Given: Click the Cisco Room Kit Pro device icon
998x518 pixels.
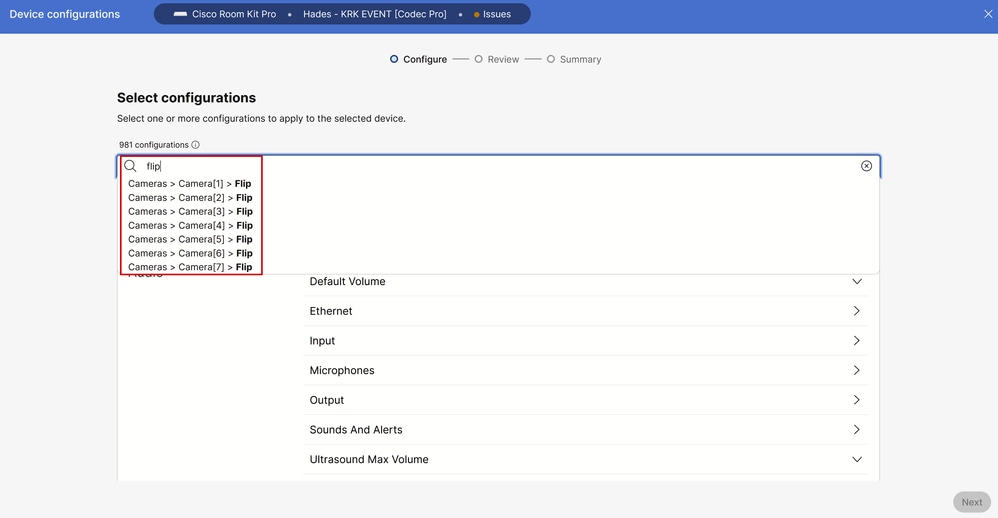Looking at the screenshot, I should click(180, 14).
